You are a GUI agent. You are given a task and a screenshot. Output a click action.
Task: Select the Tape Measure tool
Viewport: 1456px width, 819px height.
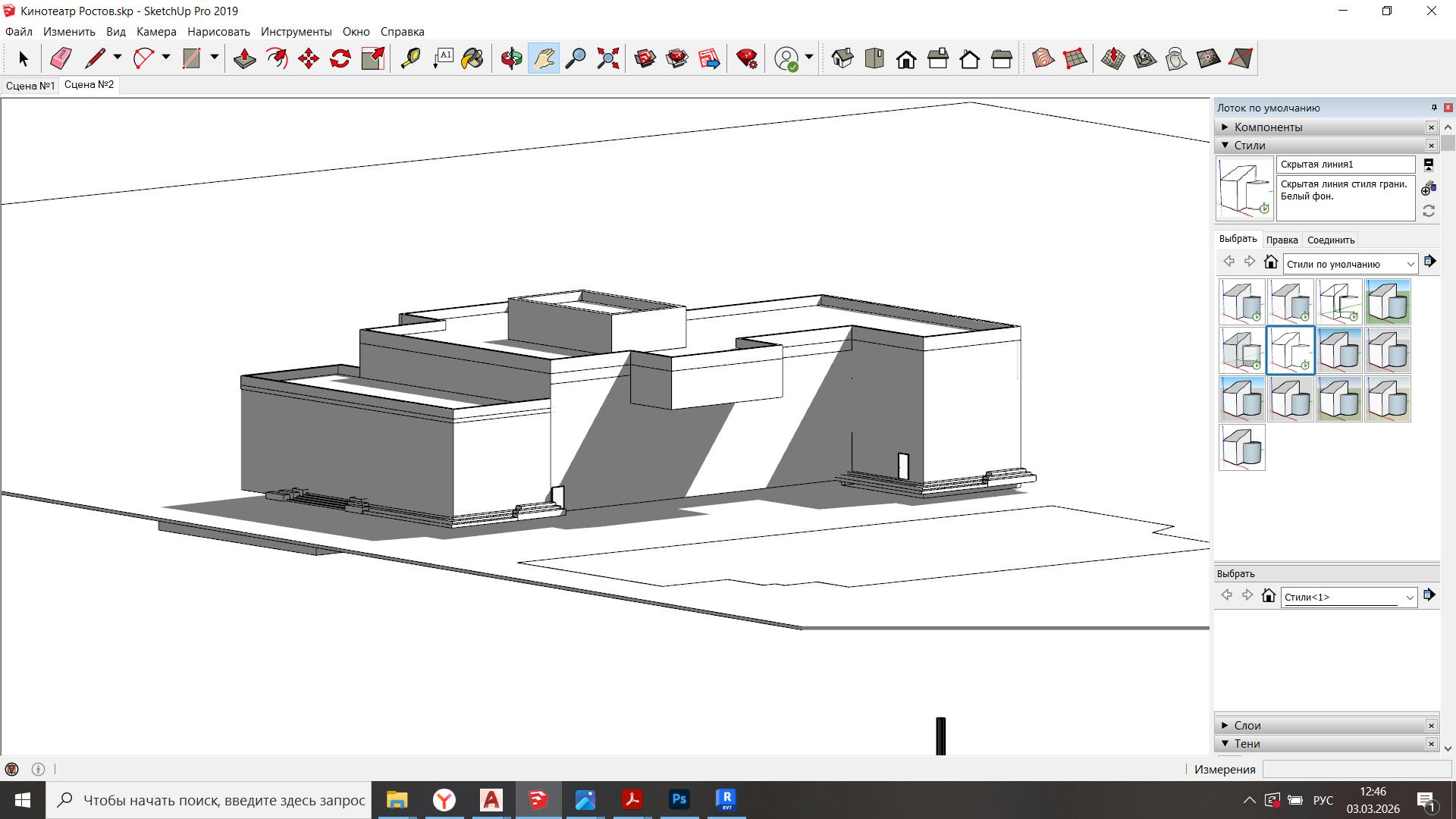[410, 58]
